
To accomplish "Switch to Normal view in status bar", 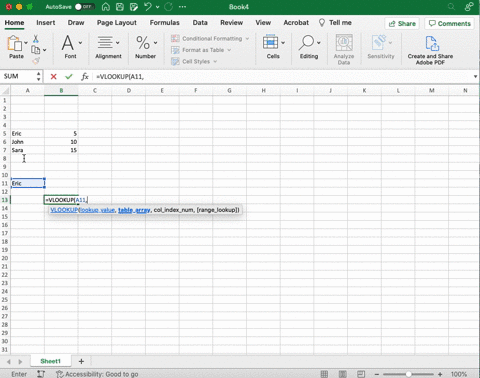I will [324, 374].
